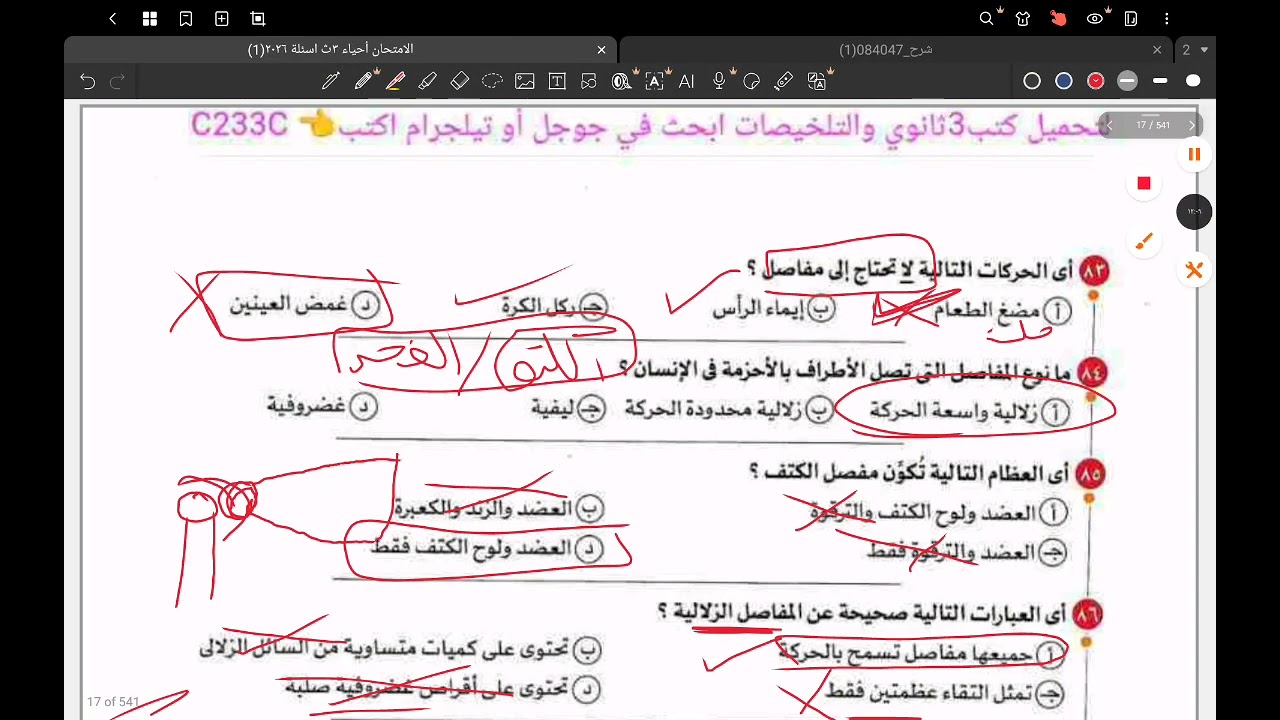Viewport: 1280px width, 720px height.
Task: Toggle finger touch drawing mode
Action: (1059, 19)
